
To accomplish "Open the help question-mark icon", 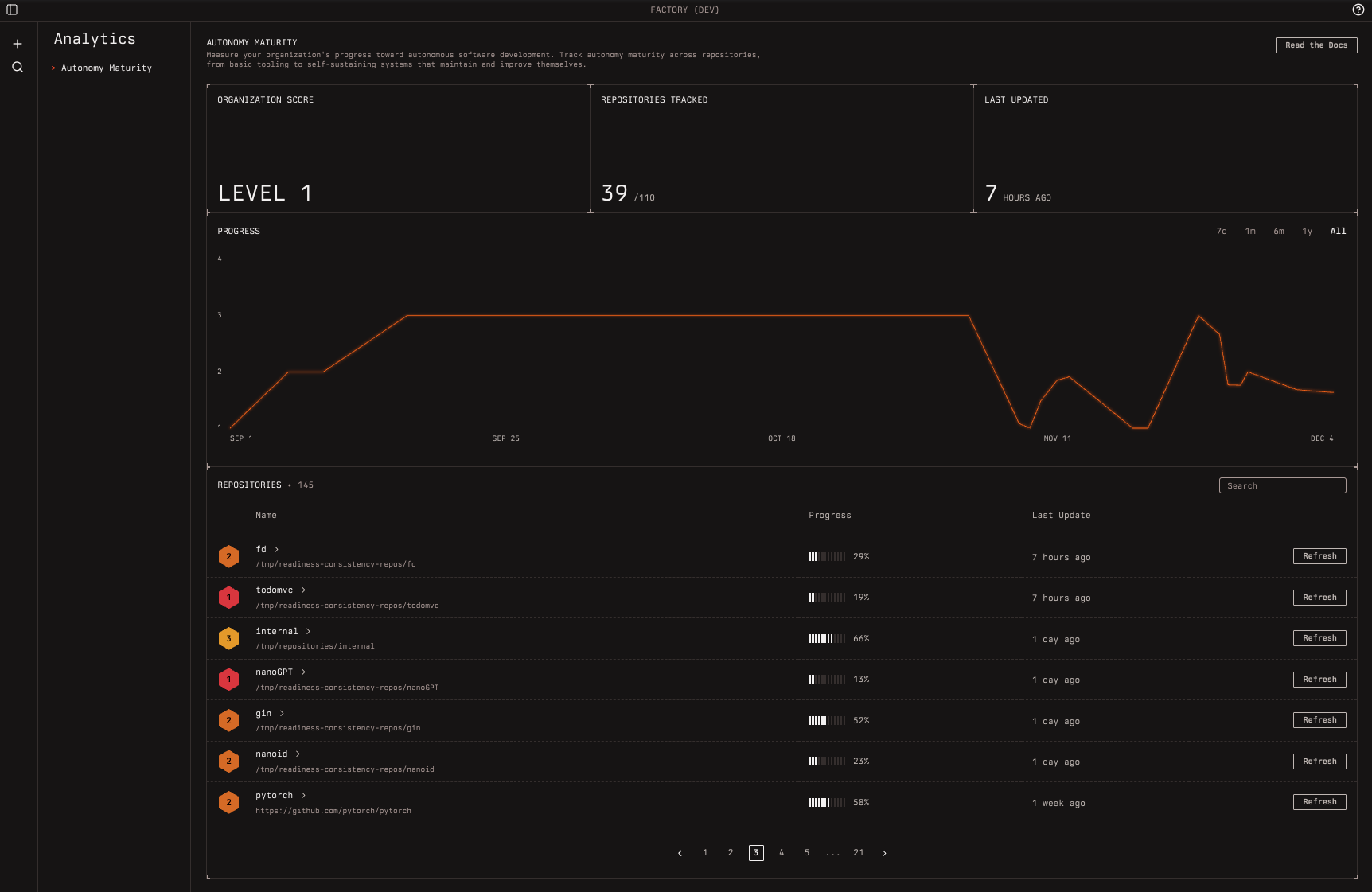I will pos(1358,10).
